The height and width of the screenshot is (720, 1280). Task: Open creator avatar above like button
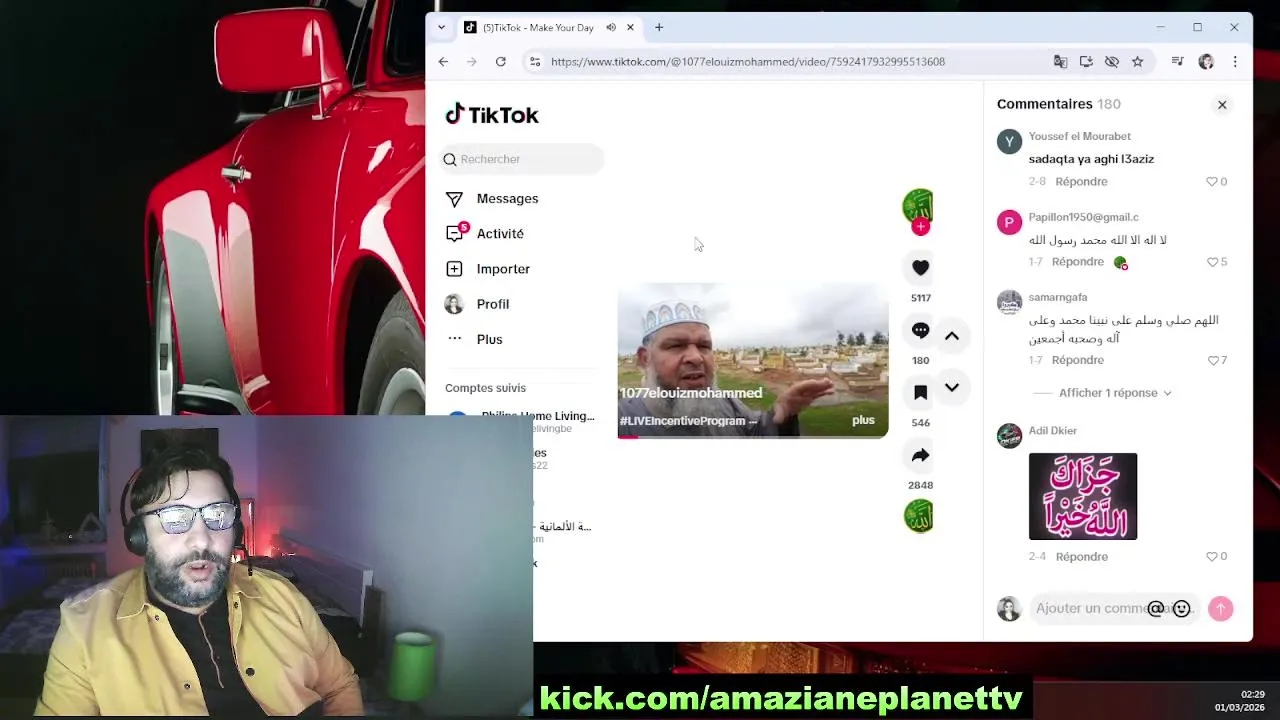click(917, 205)
